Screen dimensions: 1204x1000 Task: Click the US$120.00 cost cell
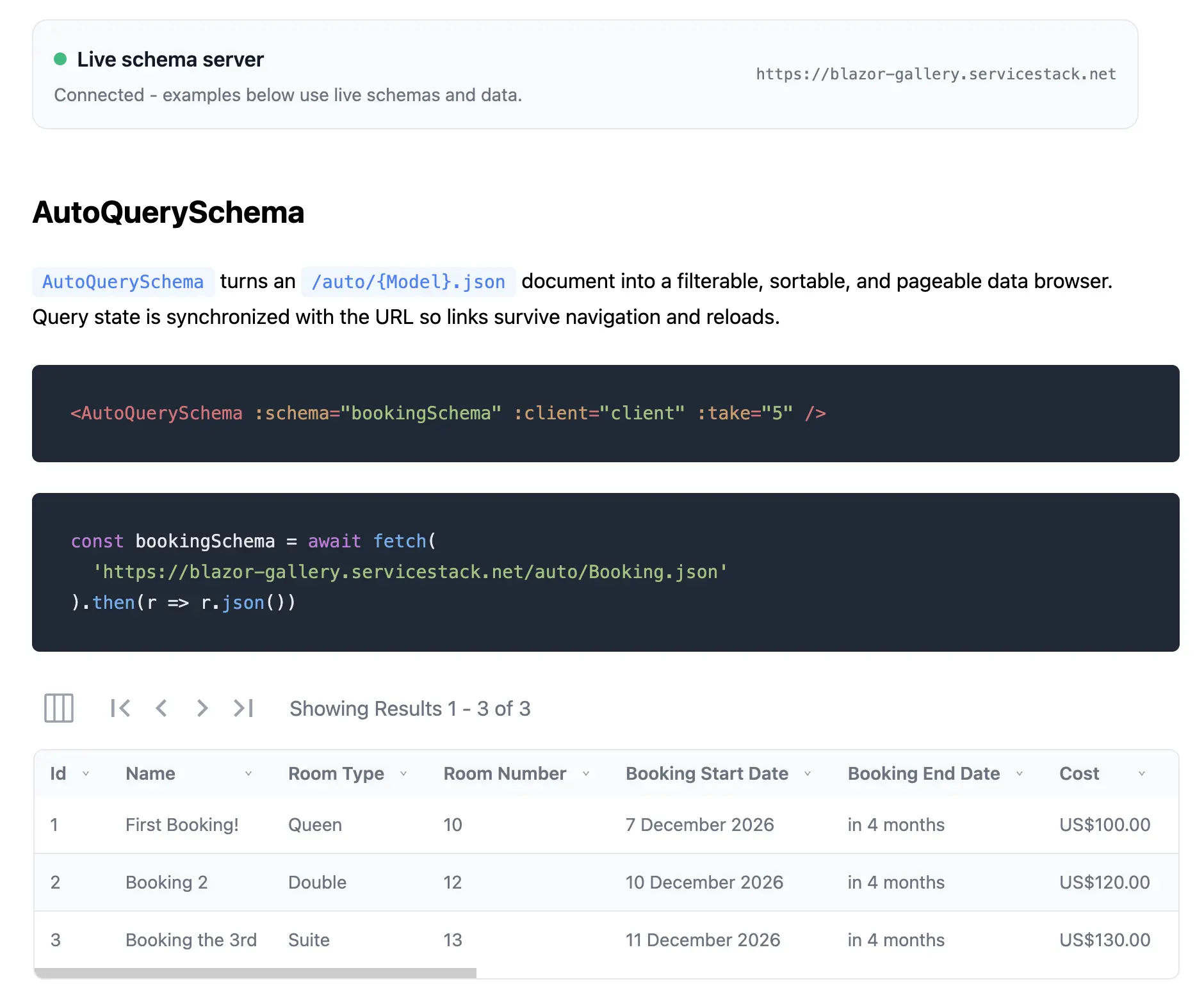click(x=1105, y=882)
